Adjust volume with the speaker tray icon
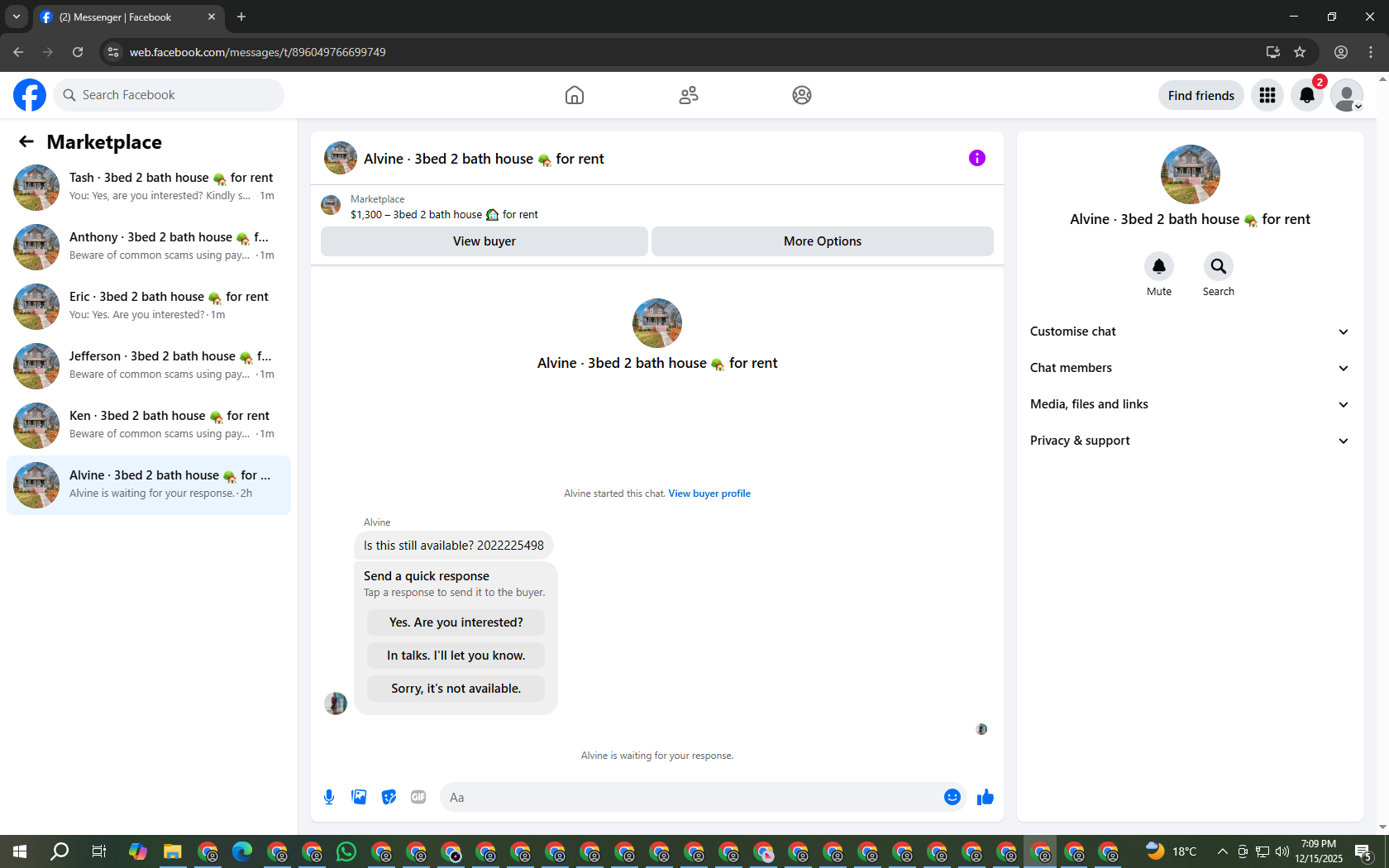Screen dimensions: 1389x868 [1282, 851]
